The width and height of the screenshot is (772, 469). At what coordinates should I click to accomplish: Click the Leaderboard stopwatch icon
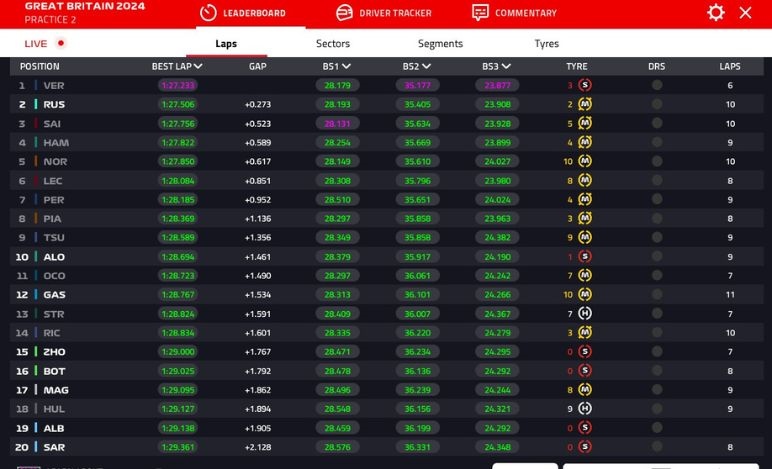[208, 13]
